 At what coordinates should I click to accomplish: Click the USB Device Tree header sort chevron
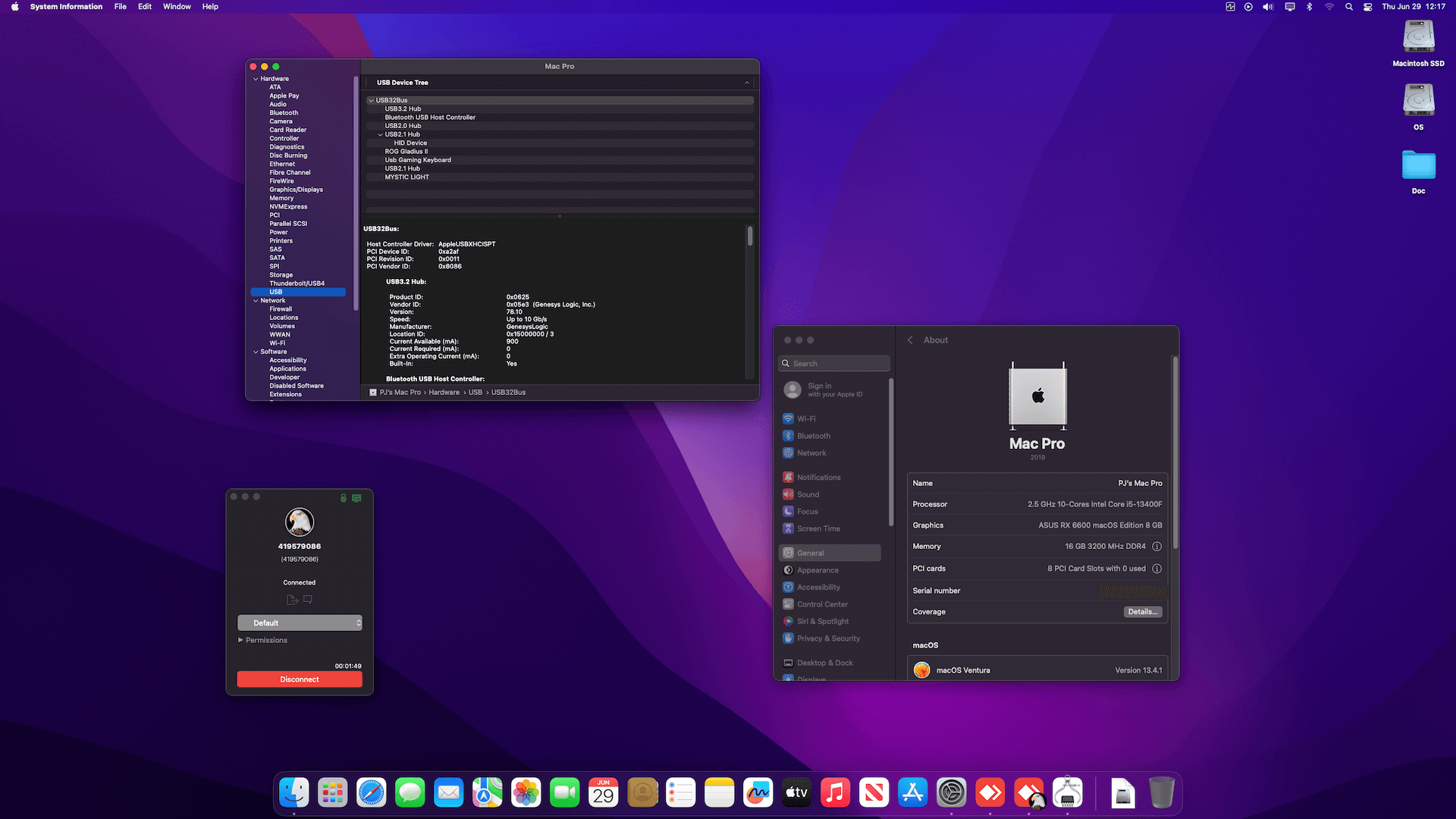click(747, 83)
